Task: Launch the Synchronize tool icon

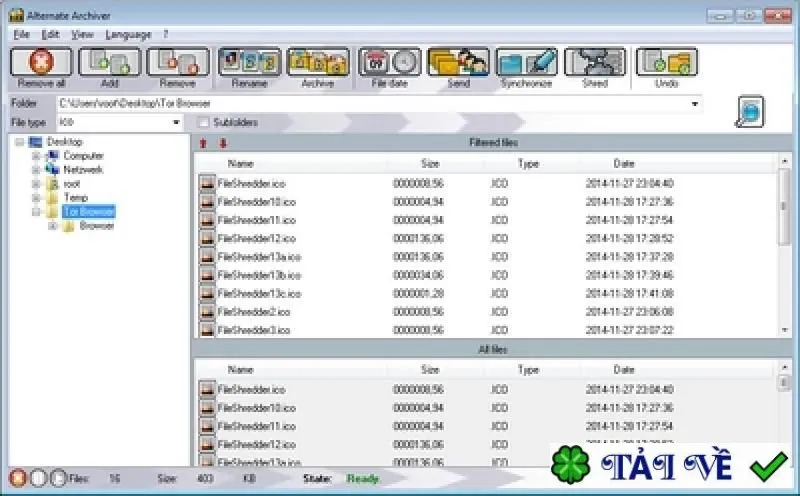Action: tap(527, 62)
